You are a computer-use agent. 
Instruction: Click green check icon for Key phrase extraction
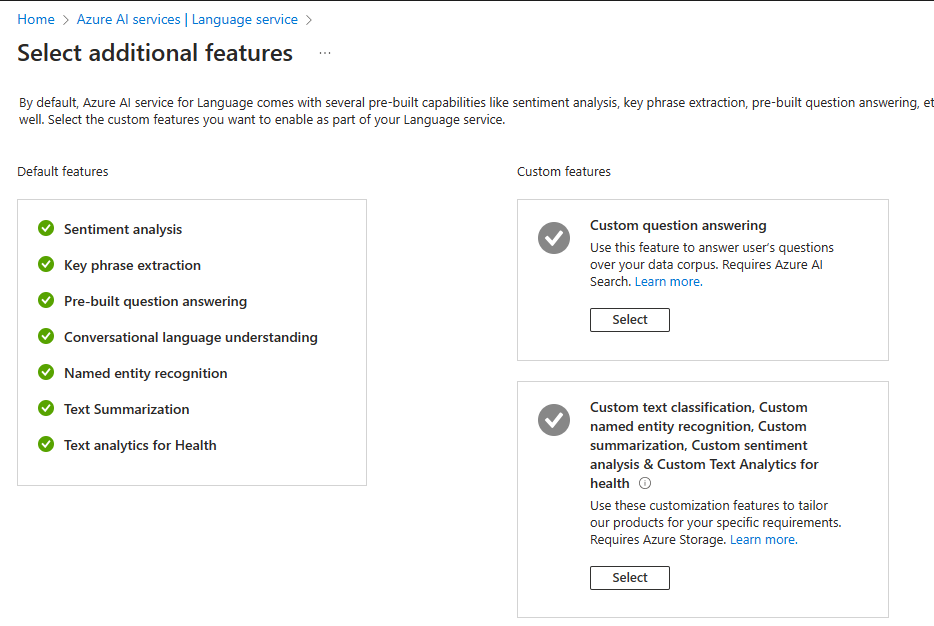point(46,264)
